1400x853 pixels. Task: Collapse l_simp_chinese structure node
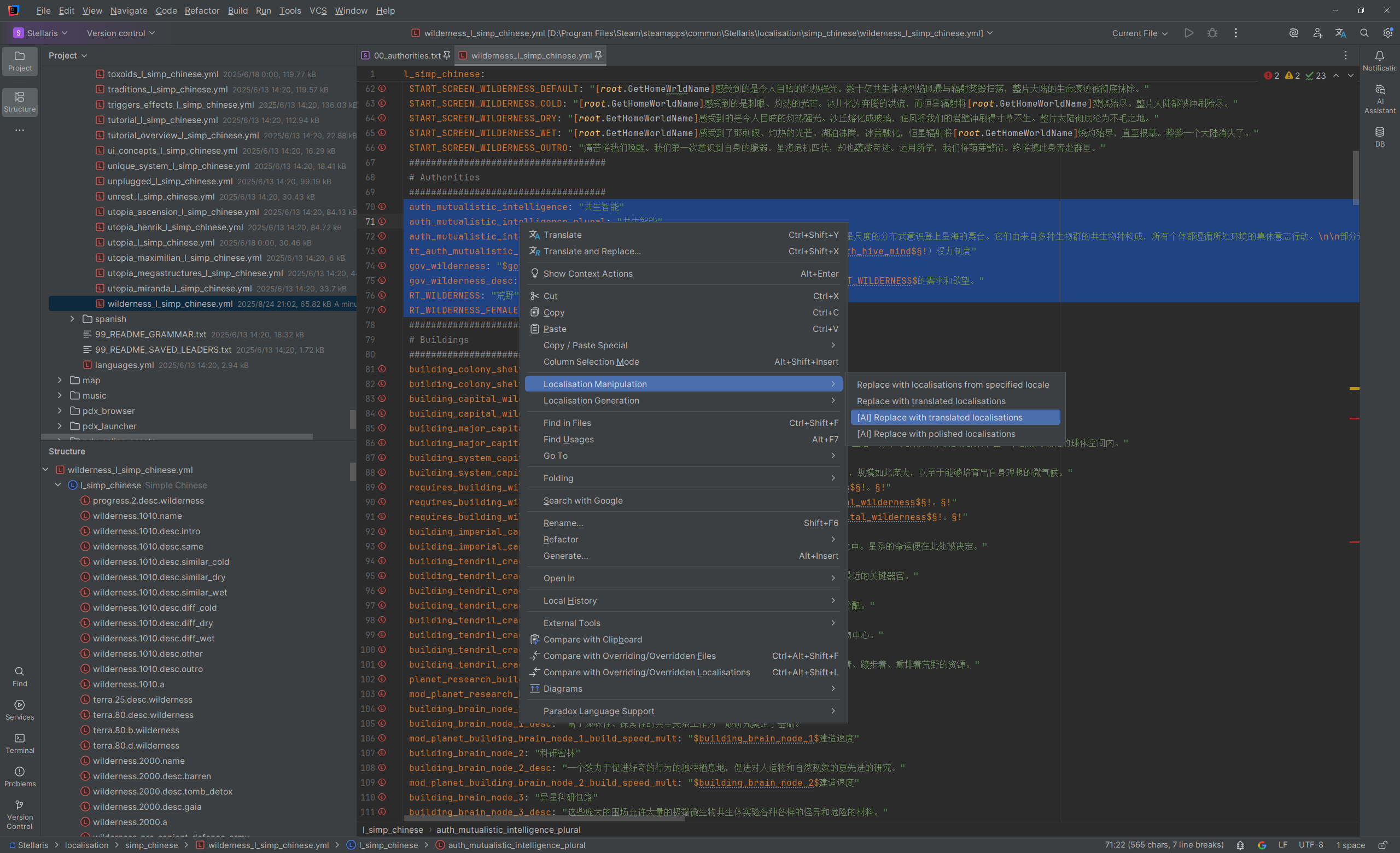click(58, 485)
